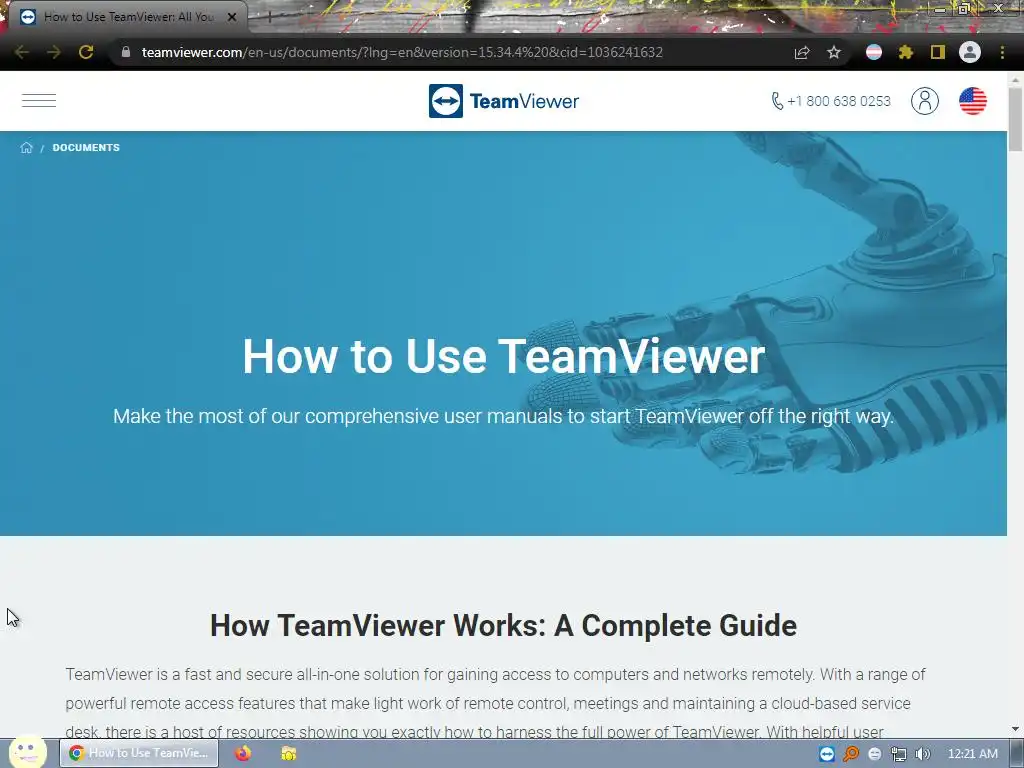The image size is (1024, 768).
Task: Open the hamburger navigation menu
Action: click(39, 101)
